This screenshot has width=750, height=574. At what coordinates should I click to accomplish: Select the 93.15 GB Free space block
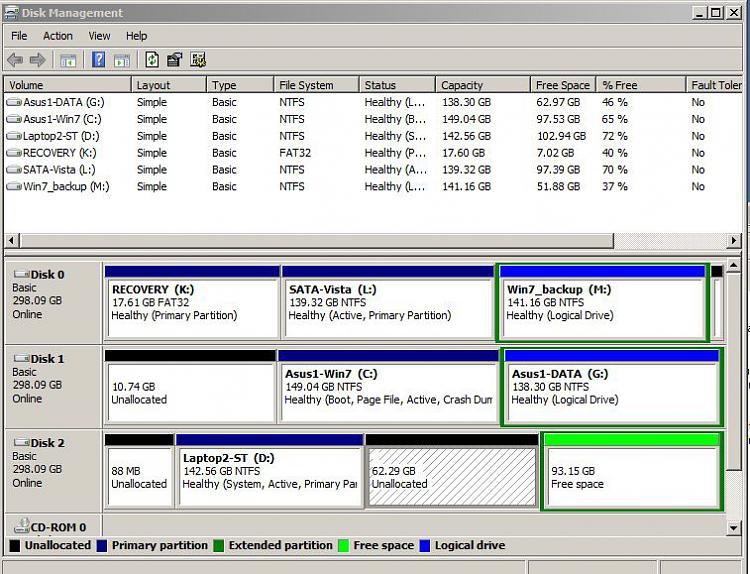coord(632,471)
